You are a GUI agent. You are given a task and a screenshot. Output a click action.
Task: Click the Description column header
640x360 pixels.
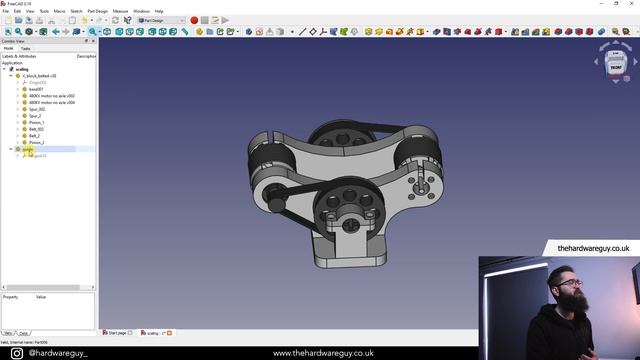coord(86,56)
